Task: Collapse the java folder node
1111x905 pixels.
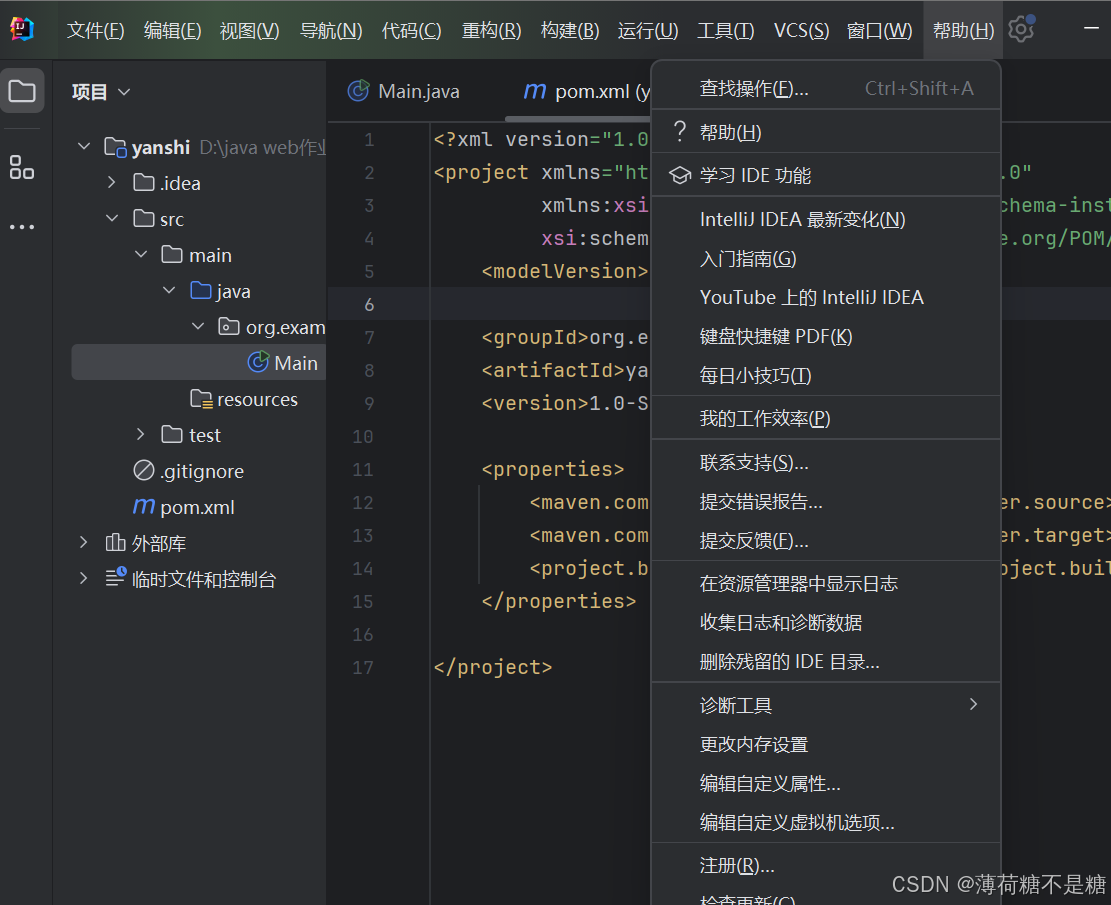Action: point(169,291)
